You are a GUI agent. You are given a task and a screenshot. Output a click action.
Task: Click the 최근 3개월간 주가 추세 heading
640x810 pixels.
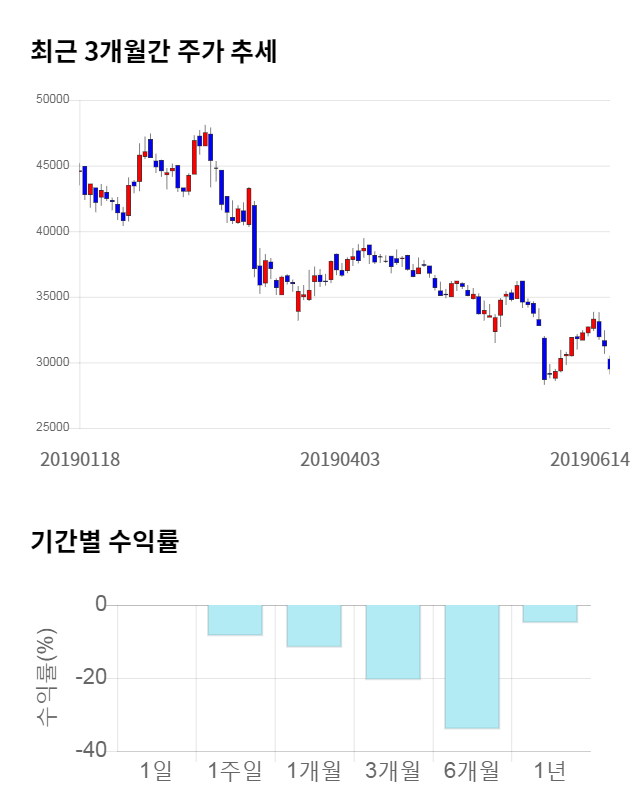[154, 52]
